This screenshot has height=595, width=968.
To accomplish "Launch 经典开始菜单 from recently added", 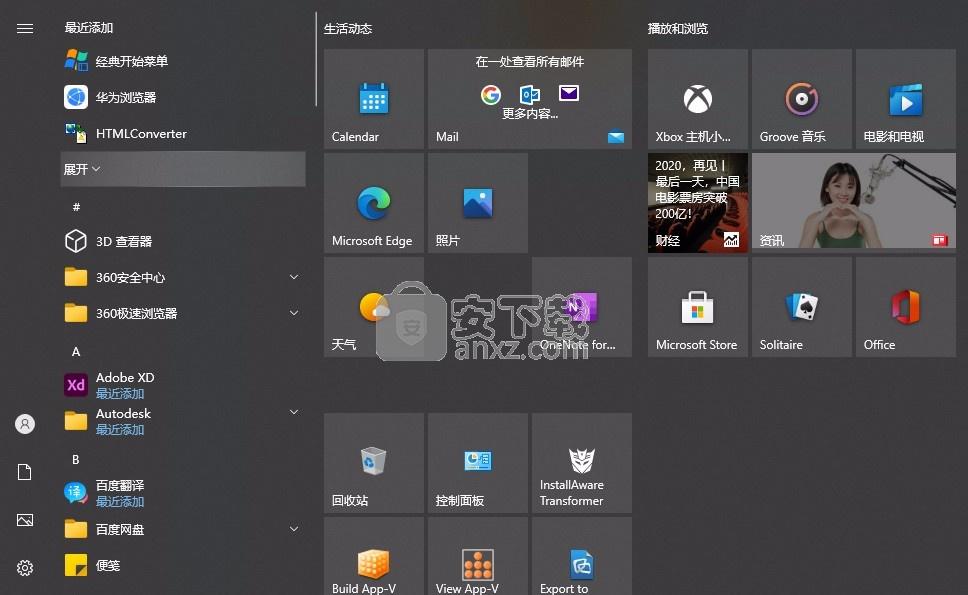I will 183,61.
